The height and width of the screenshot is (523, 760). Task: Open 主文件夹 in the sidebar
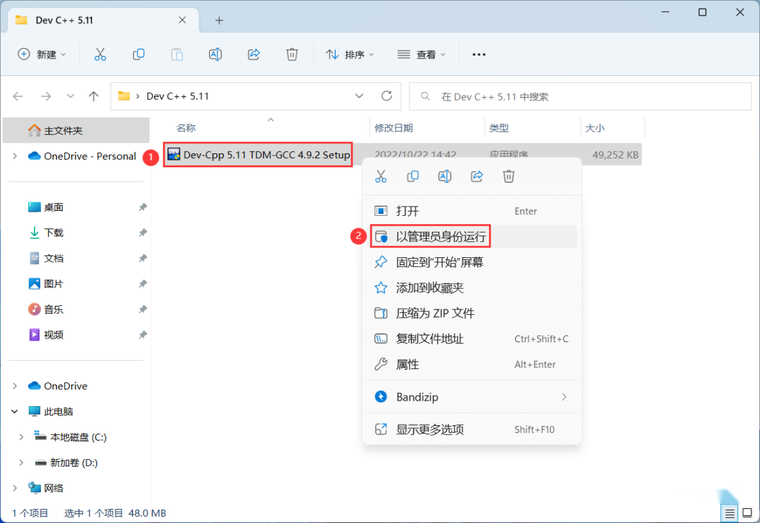tap(76, 130)
